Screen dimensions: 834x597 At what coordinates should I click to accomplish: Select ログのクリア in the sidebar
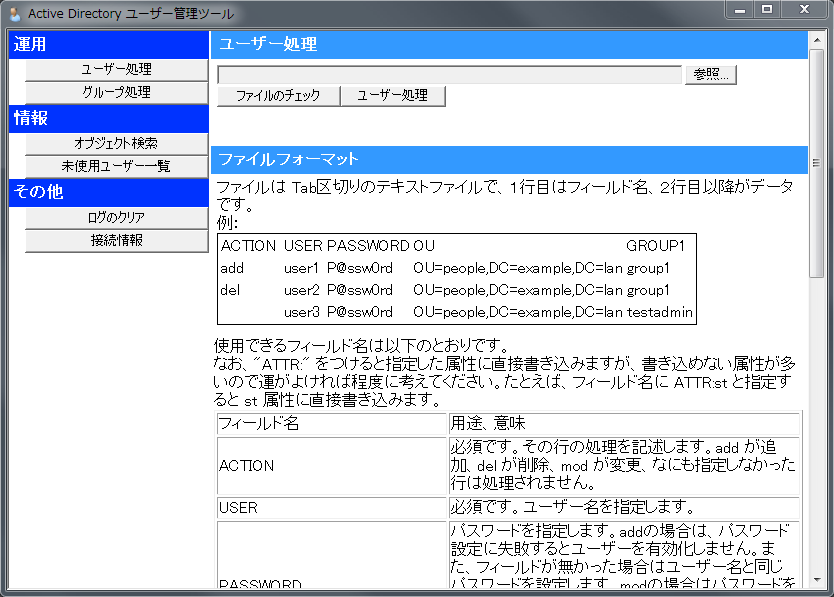pyautogui.click(x=116, y=218)
